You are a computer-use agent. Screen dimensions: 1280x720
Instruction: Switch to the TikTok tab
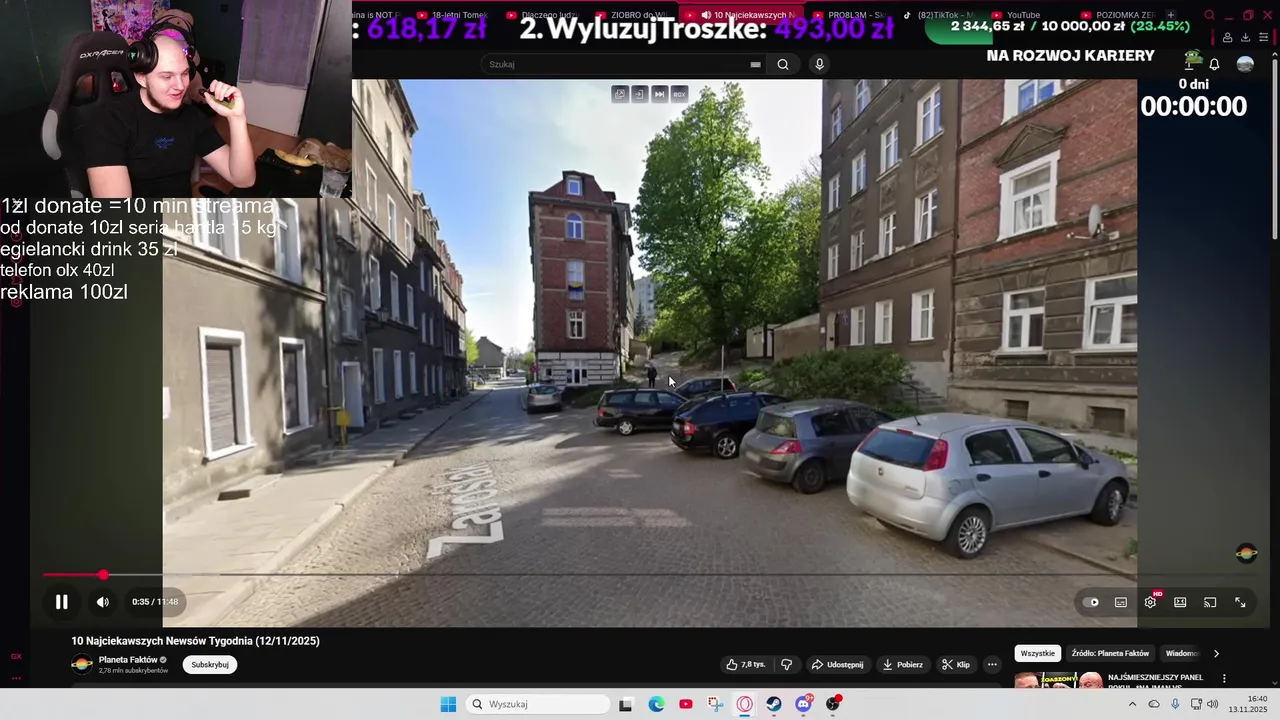(x=939, y=15)
